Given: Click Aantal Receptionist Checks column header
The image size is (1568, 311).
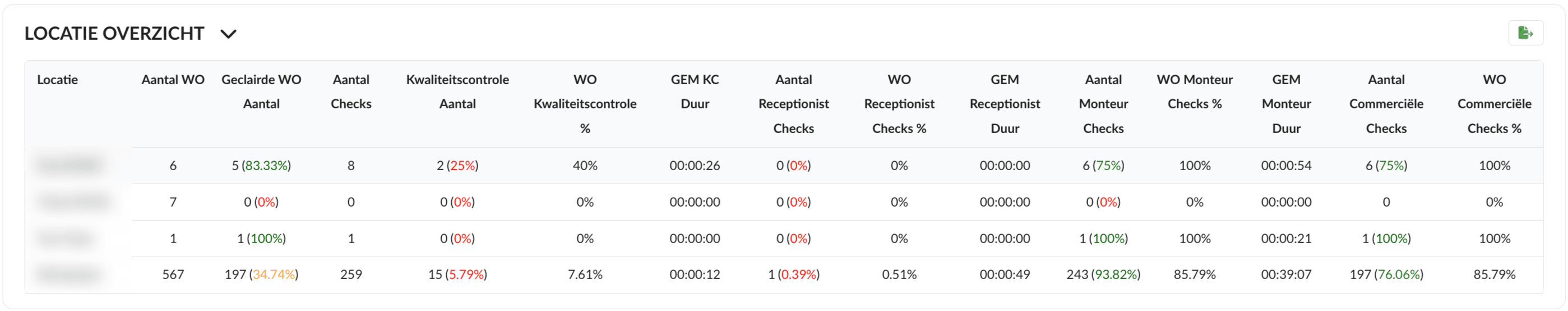Looking at the screenshot, I should (793, 104).
